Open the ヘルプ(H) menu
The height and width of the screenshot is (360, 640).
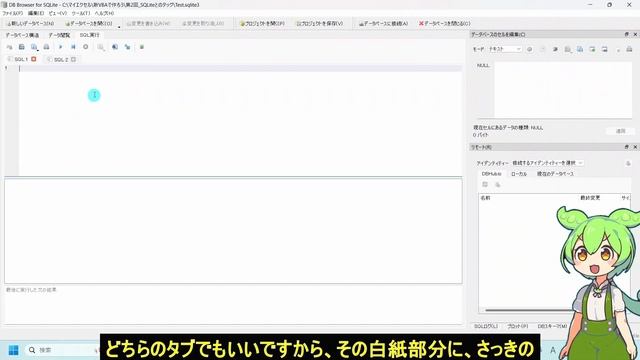pyautogui.click(x=104, y=13)
